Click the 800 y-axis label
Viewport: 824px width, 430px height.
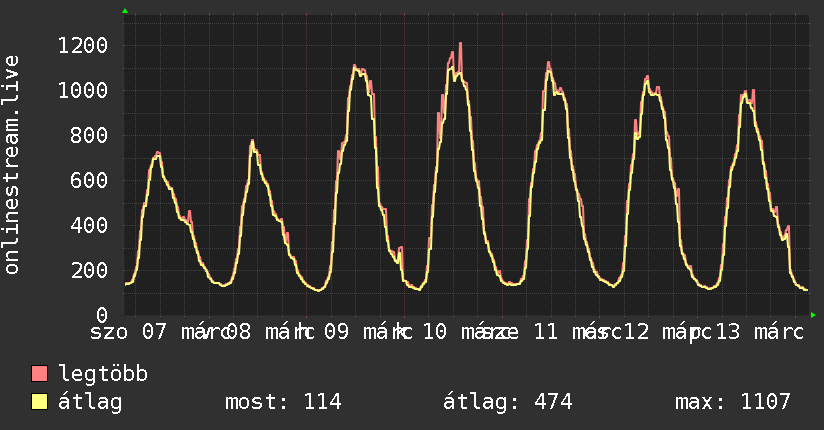click(x=89, y=136)
